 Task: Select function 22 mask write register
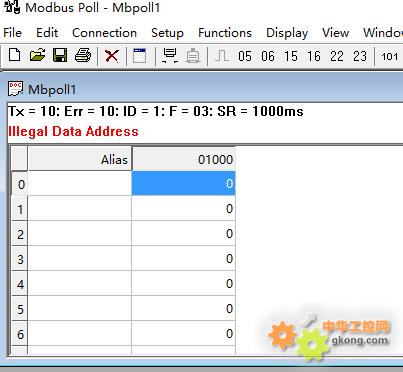(337, 56)
